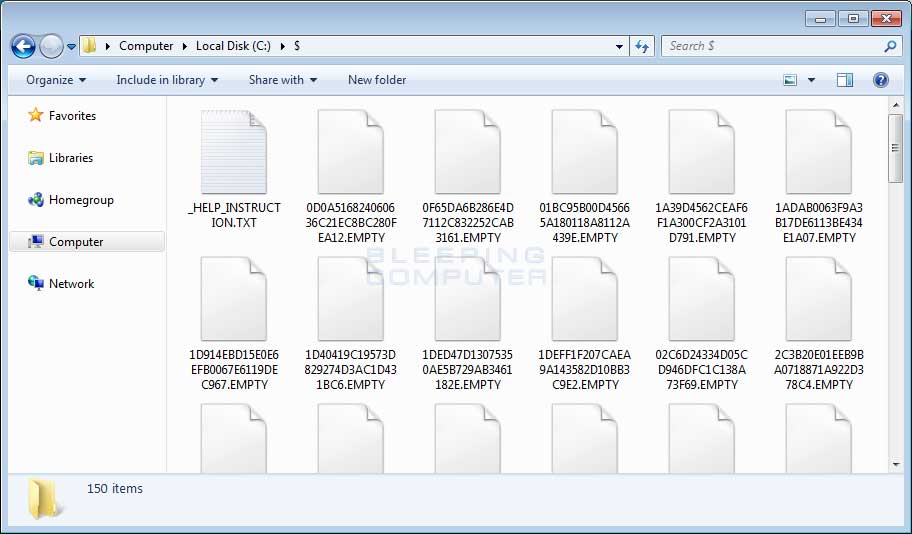Click the file name 01BC95B00D45665A180118A8112A439E.EMPTY
This screenshot has width=912, height=534.
pos(585,223)
